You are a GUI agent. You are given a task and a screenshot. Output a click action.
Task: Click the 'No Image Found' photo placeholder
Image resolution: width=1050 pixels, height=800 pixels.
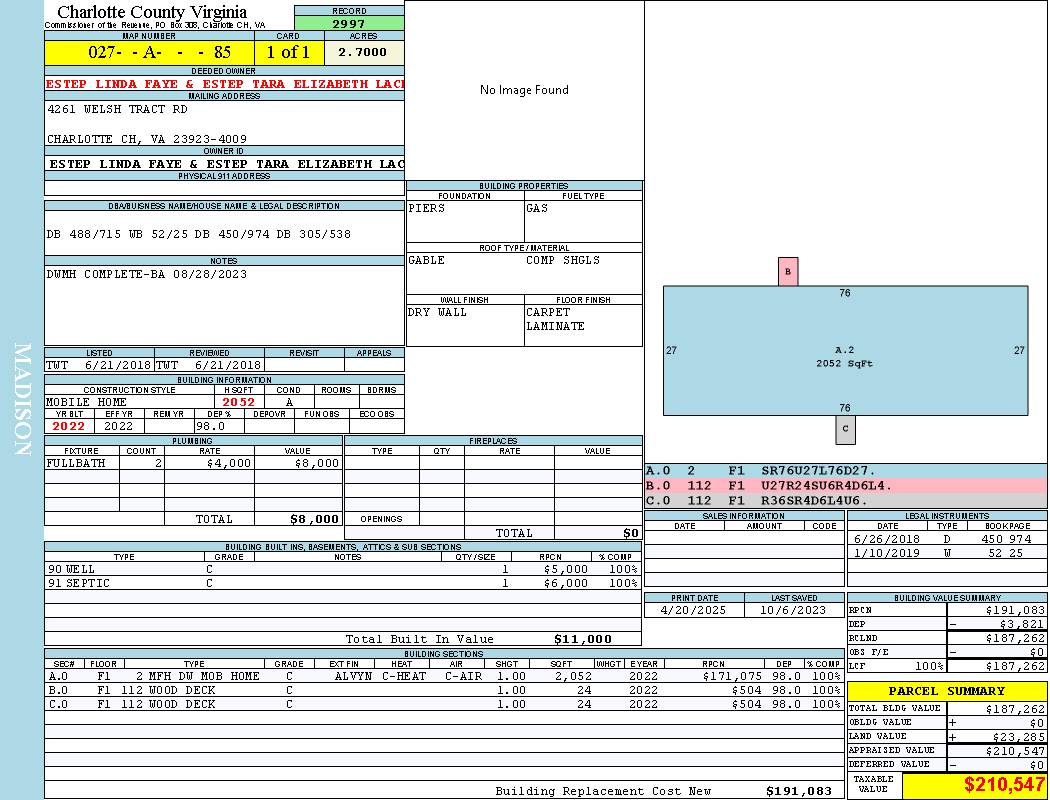pyautogui.click(x=524, y=90)
